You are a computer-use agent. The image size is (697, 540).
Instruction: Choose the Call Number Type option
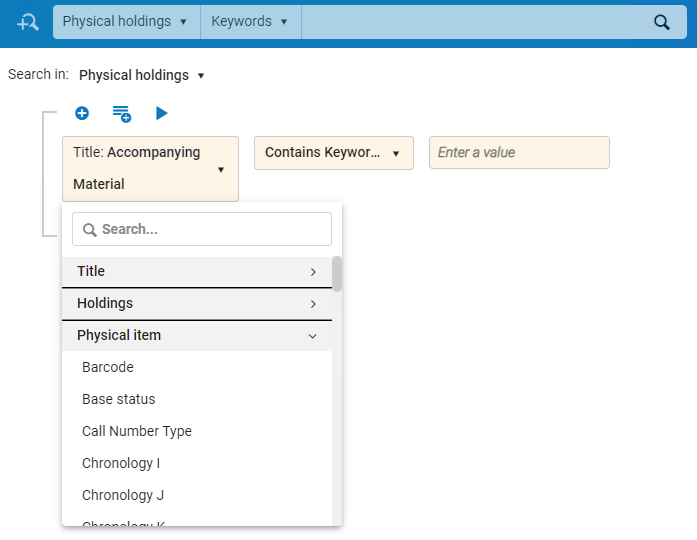tap(137, 431)
